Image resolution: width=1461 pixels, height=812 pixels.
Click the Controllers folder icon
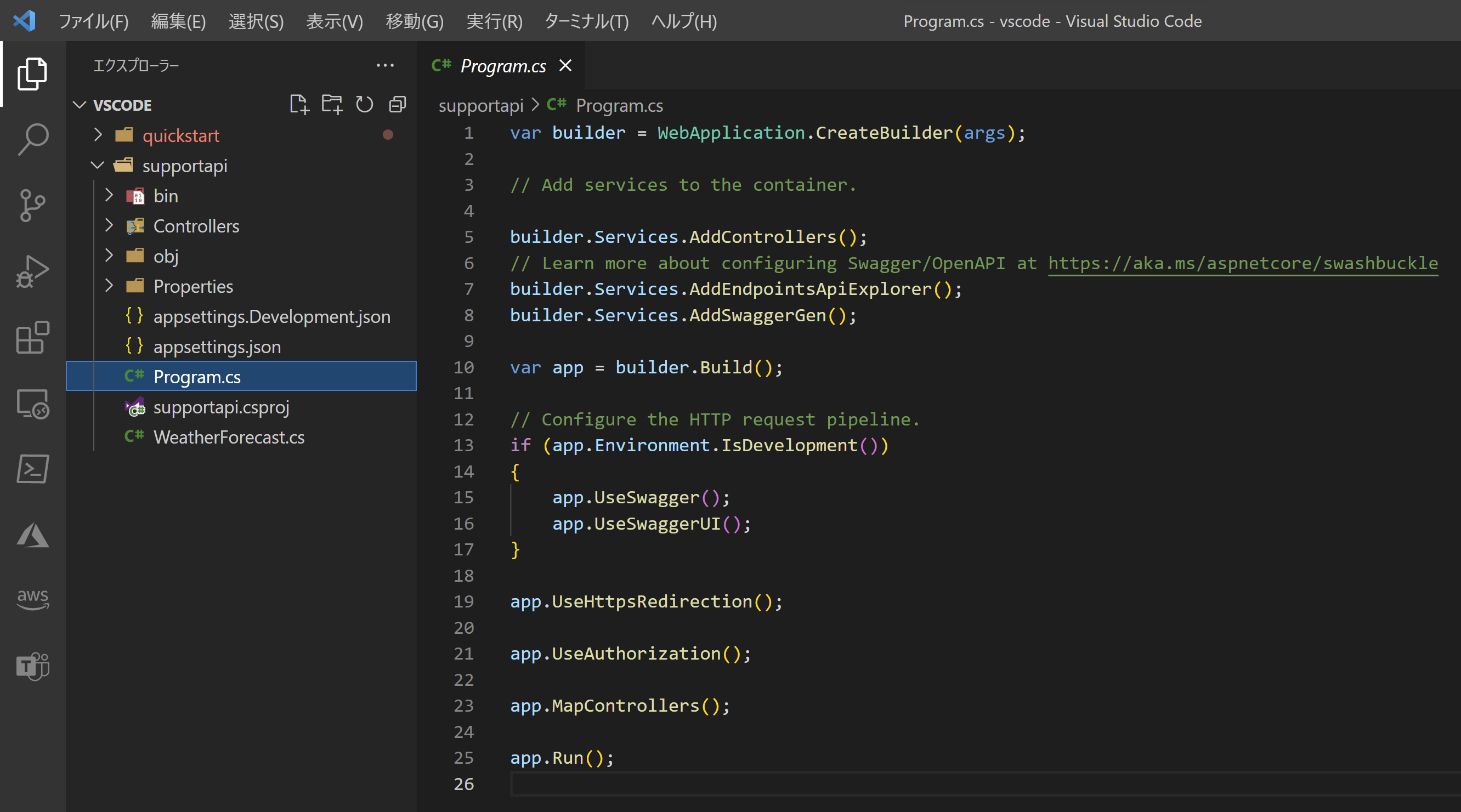135,226
